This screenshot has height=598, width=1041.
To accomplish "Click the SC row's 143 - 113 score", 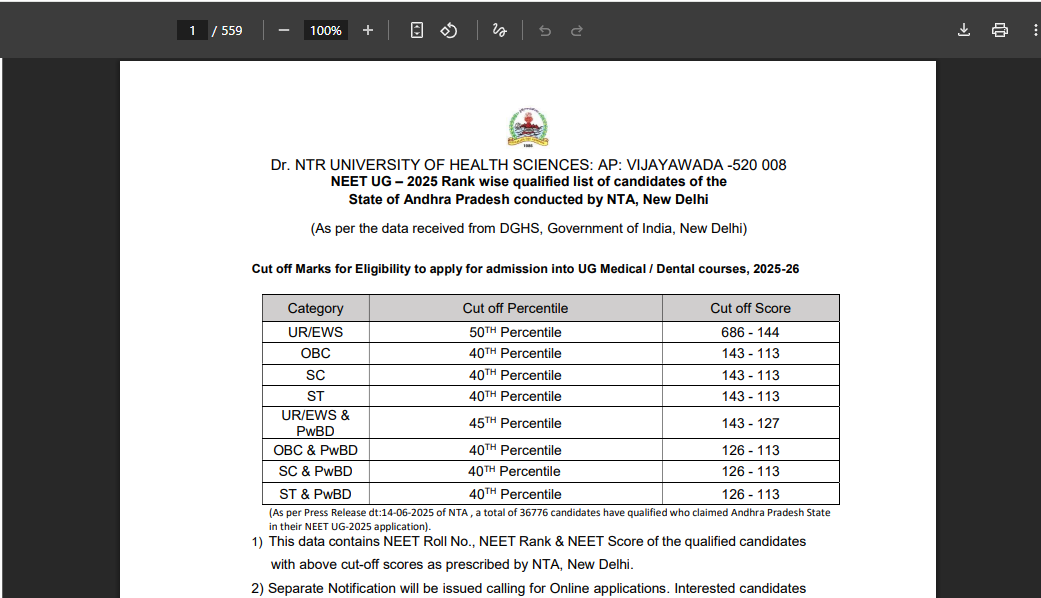I will pos(750,376).
